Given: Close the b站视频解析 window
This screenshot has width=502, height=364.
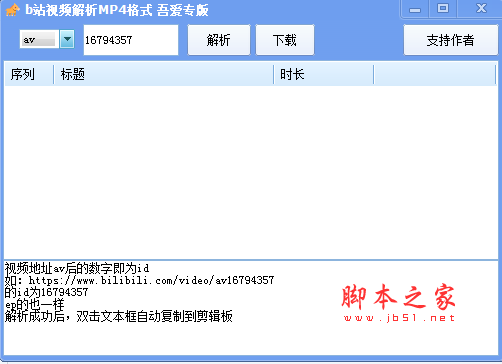Looking at the screenshot, I should (x=481, y=8).
